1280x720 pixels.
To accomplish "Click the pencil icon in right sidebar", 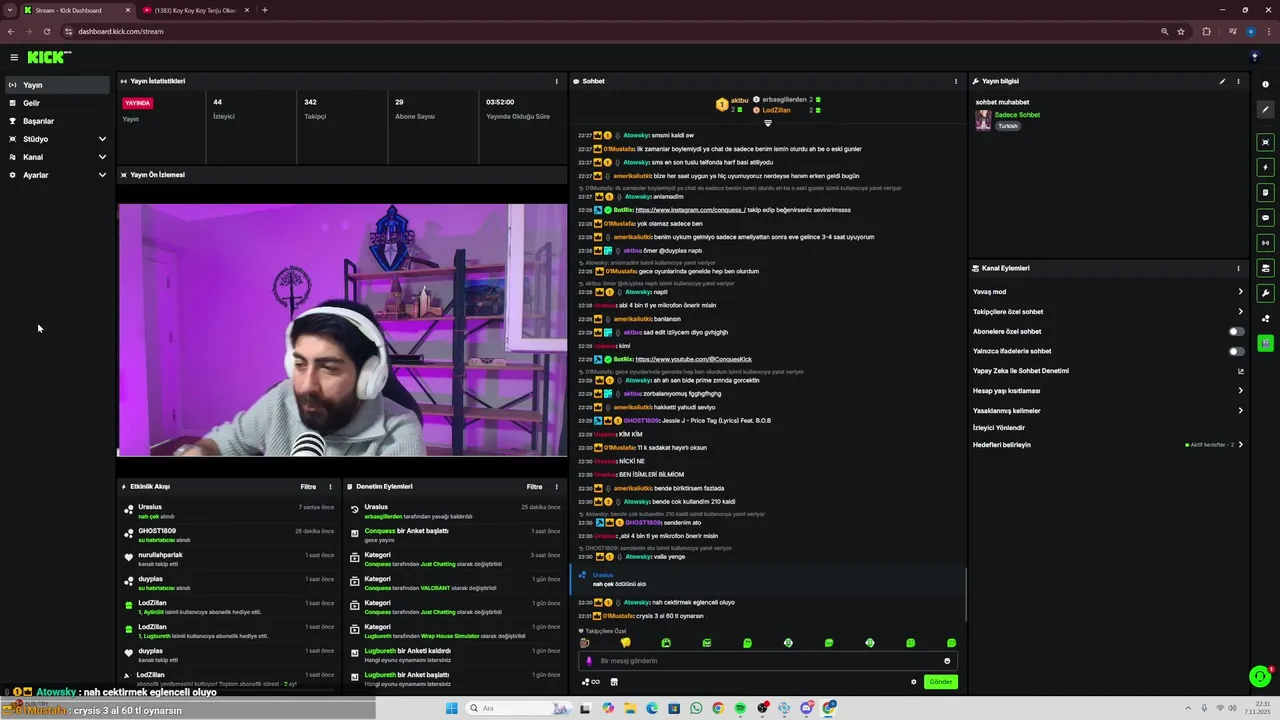I will click(x=1265, y=110).
